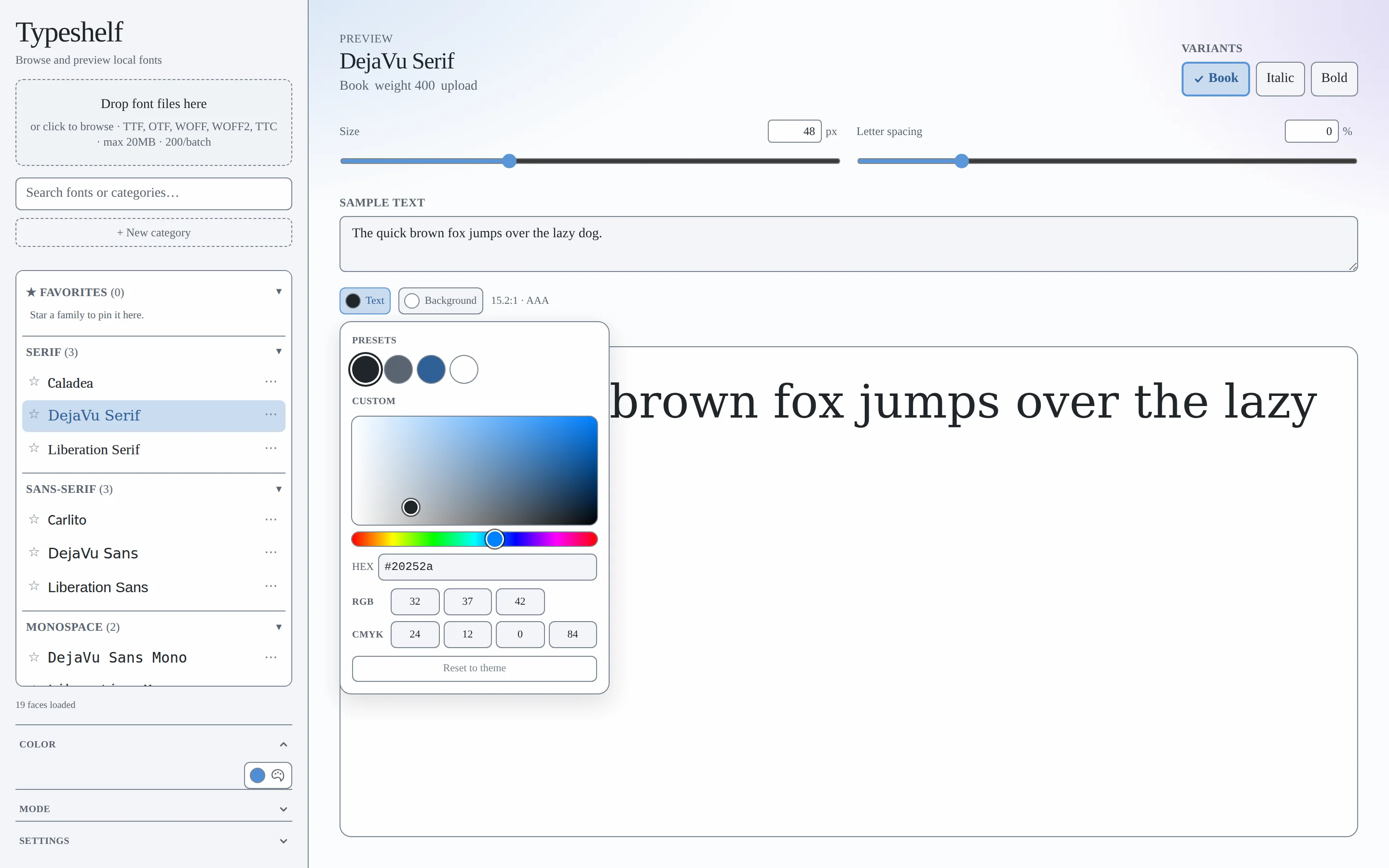Click the HEX color input field
The image size is (1389, 868).
(x=487, y=567)
